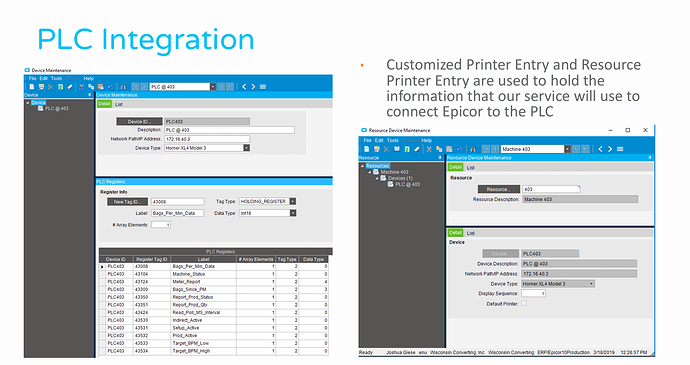Click Delete X in Resource Device Maintenance toolbar
The width and height of the screenshot is (690, 365).
click(386, 149)
